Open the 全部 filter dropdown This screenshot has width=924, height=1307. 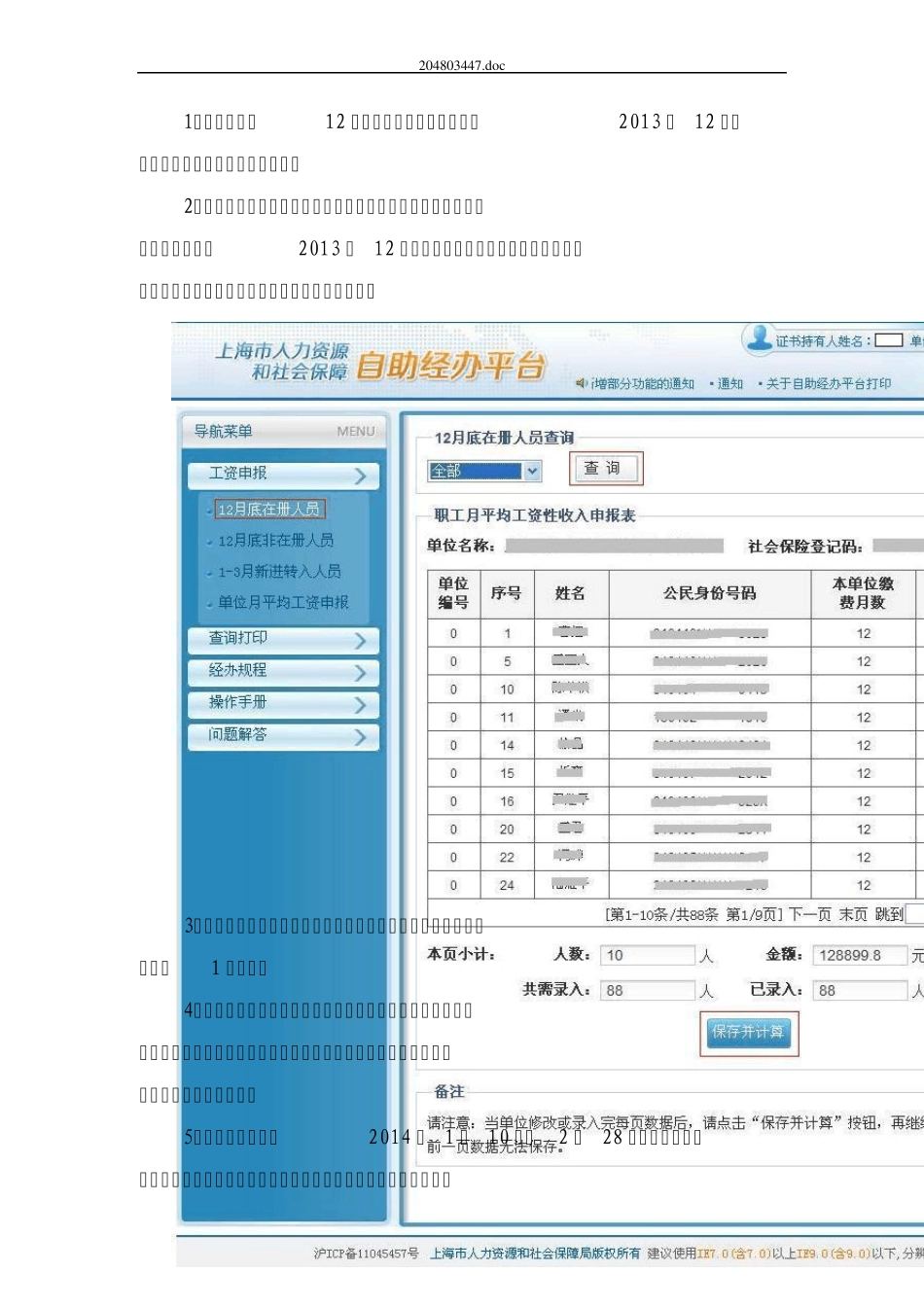(484, 471)
